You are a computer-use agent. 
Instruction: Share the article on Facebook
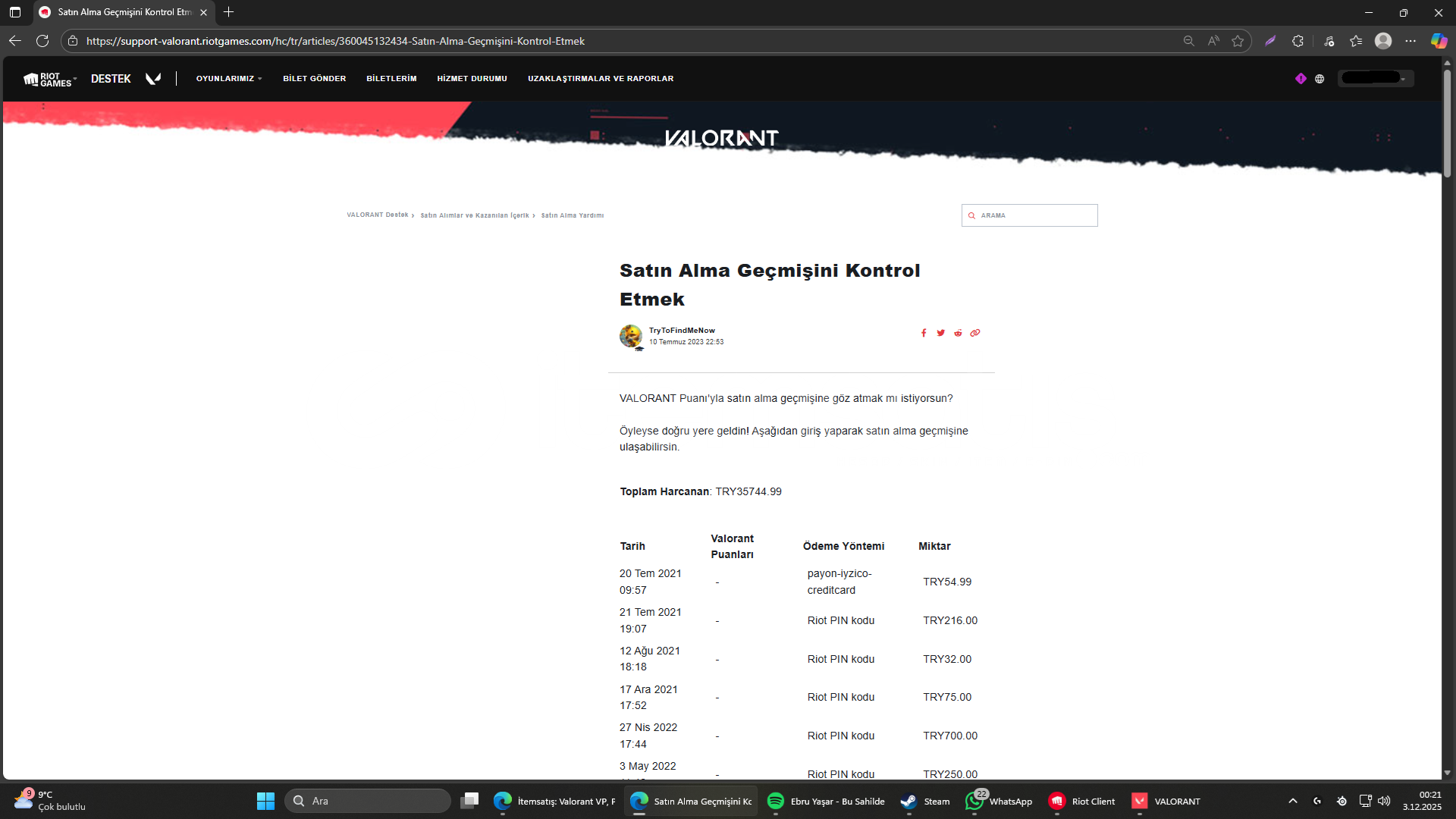924,333
